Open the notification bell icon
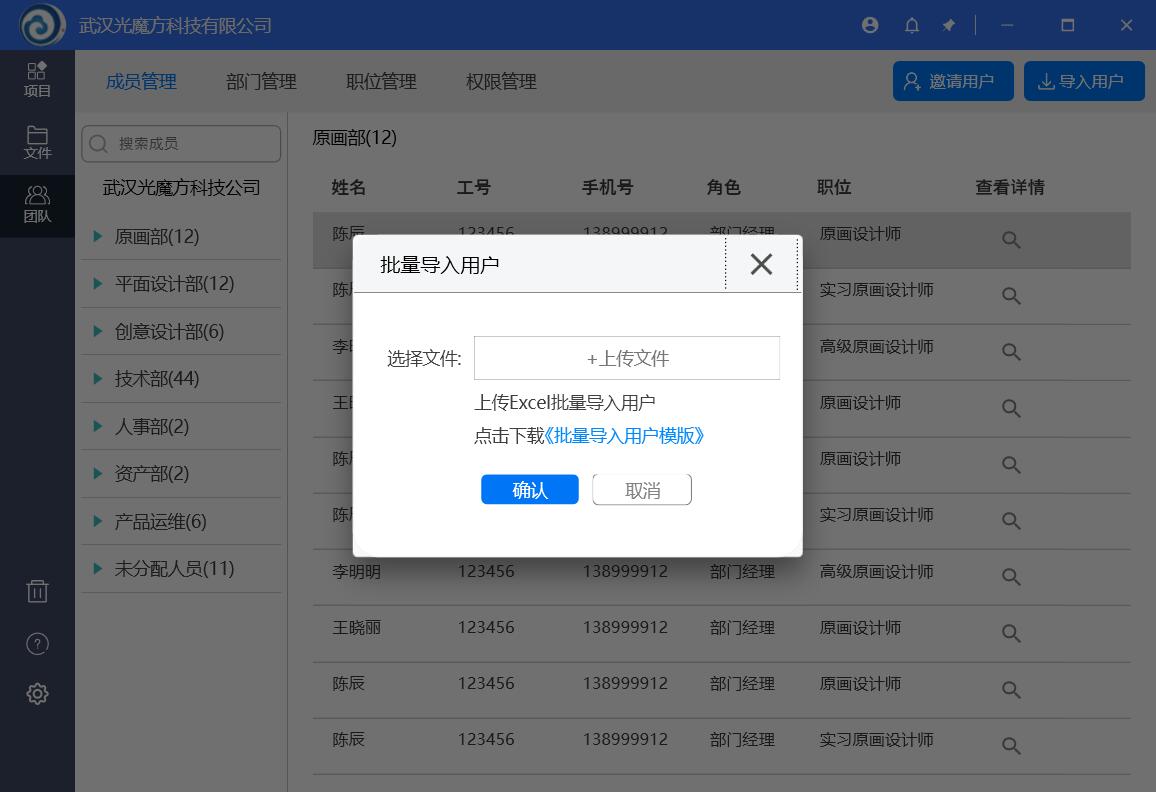This screenshot has width=1156, height=792. point(912,26)
